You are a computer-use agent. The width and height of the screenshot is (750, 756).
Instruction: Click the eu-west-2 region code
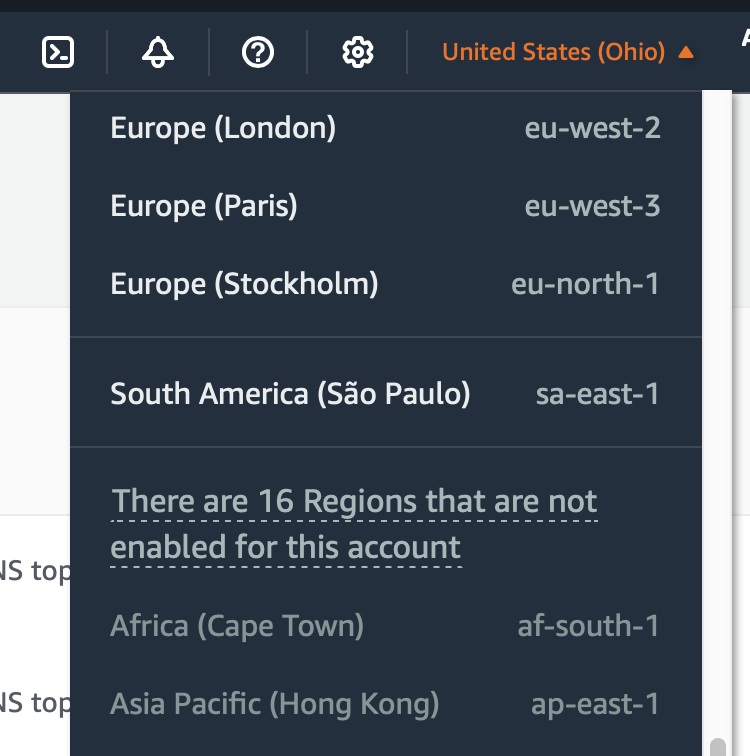(x=592, y=128)
